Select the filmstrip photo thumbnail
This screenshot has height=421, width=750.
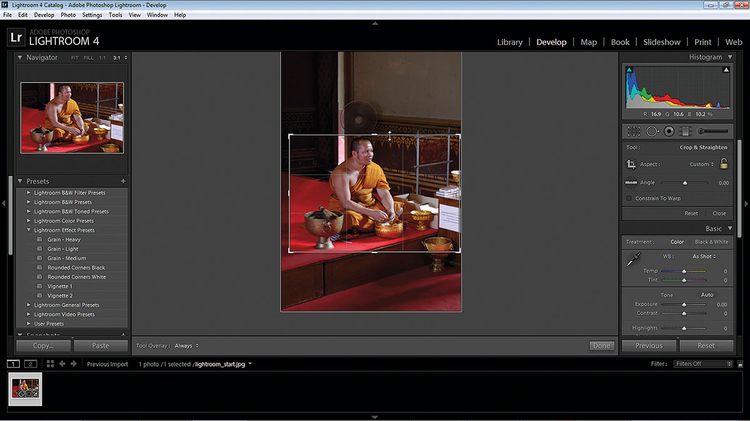(25, 389)
